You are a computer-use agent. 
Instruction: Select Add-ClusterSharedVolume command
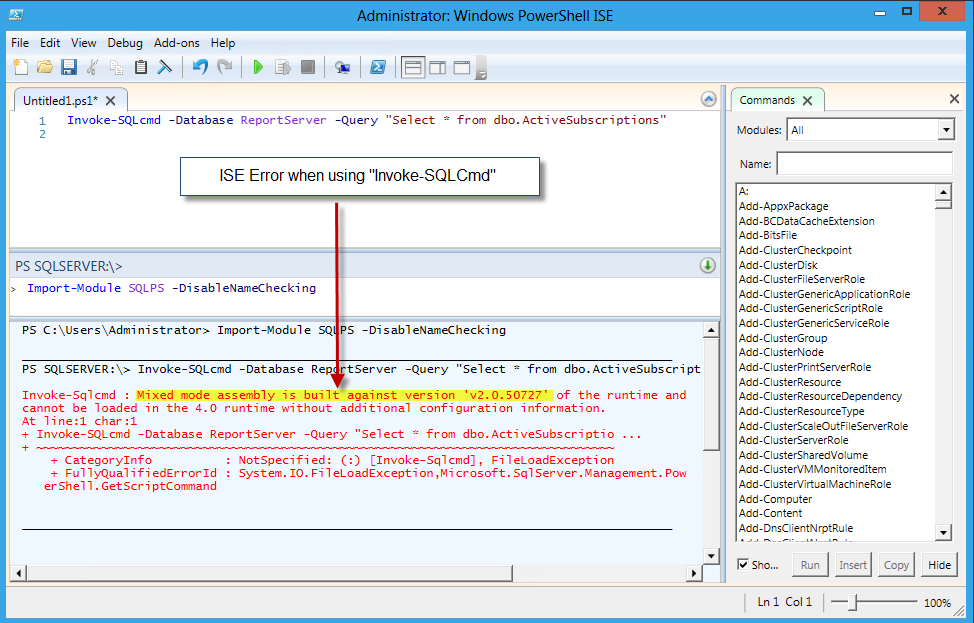point(803,455)
